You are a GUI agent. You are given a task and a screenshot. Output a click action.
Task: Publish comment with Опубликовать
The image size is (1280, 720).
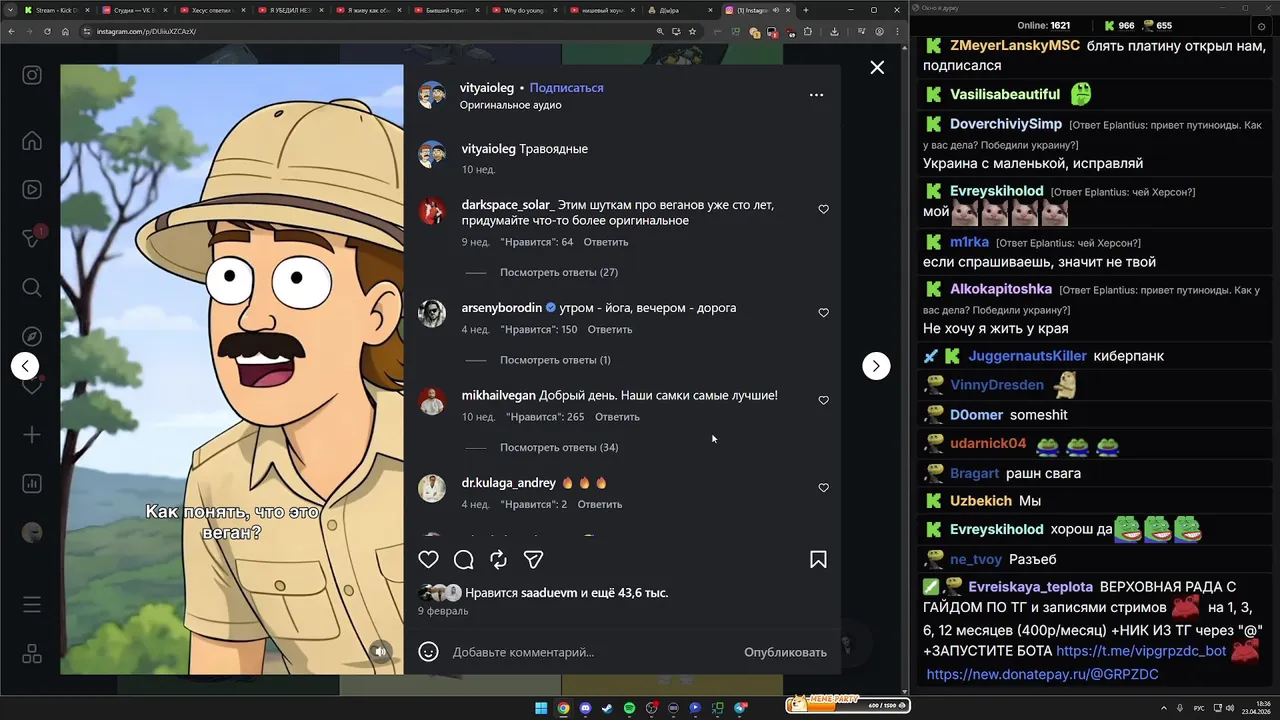[x=785, y=652]
